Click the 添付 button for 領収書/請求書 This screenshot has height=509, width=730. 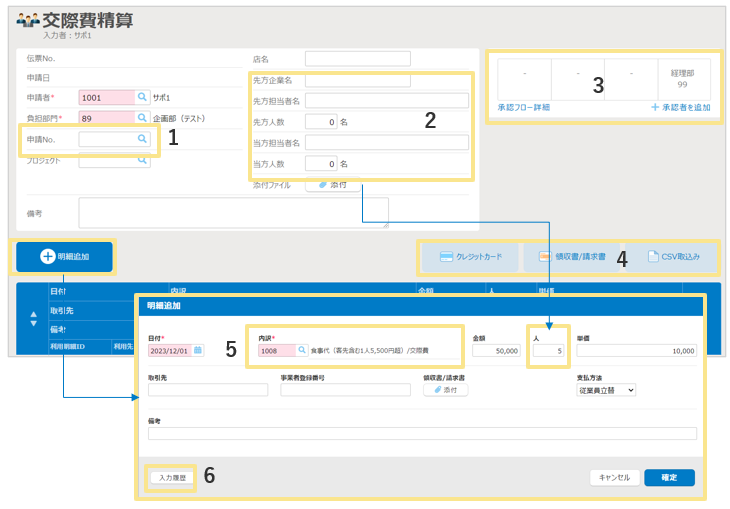pos(445,390)
